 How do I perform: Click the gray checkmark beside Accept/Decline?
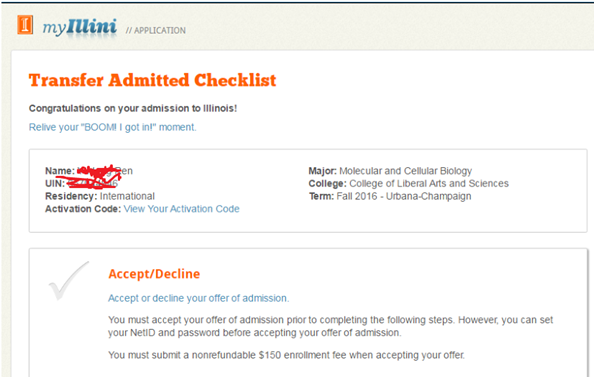tap(69, 281)
